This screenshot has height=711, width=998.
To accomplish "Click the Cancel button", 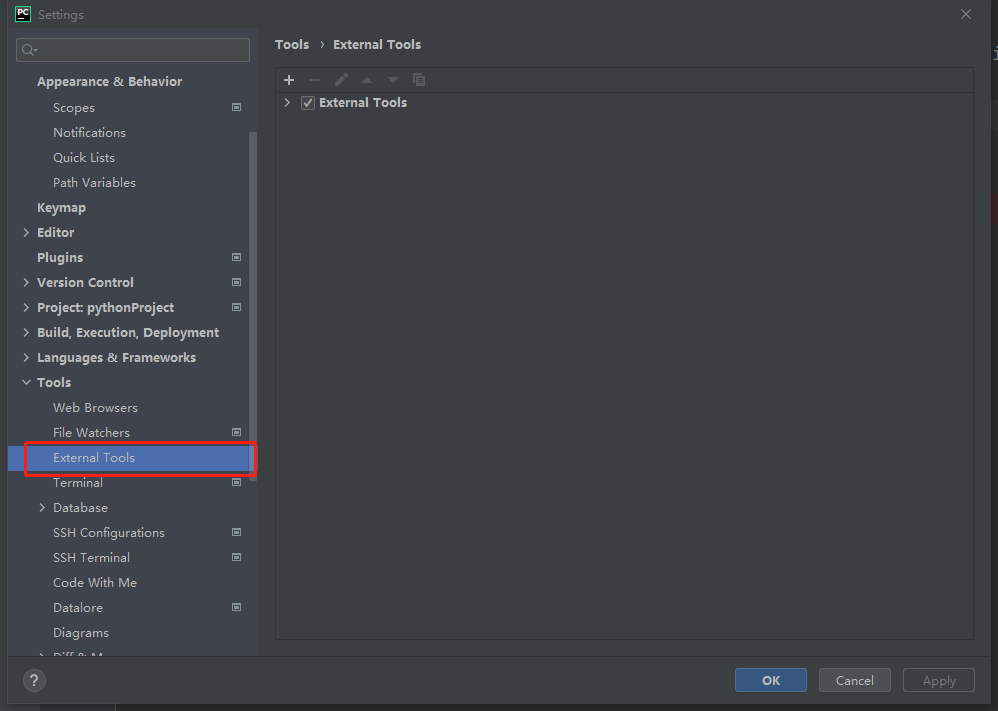I will (x=855, y=680).
